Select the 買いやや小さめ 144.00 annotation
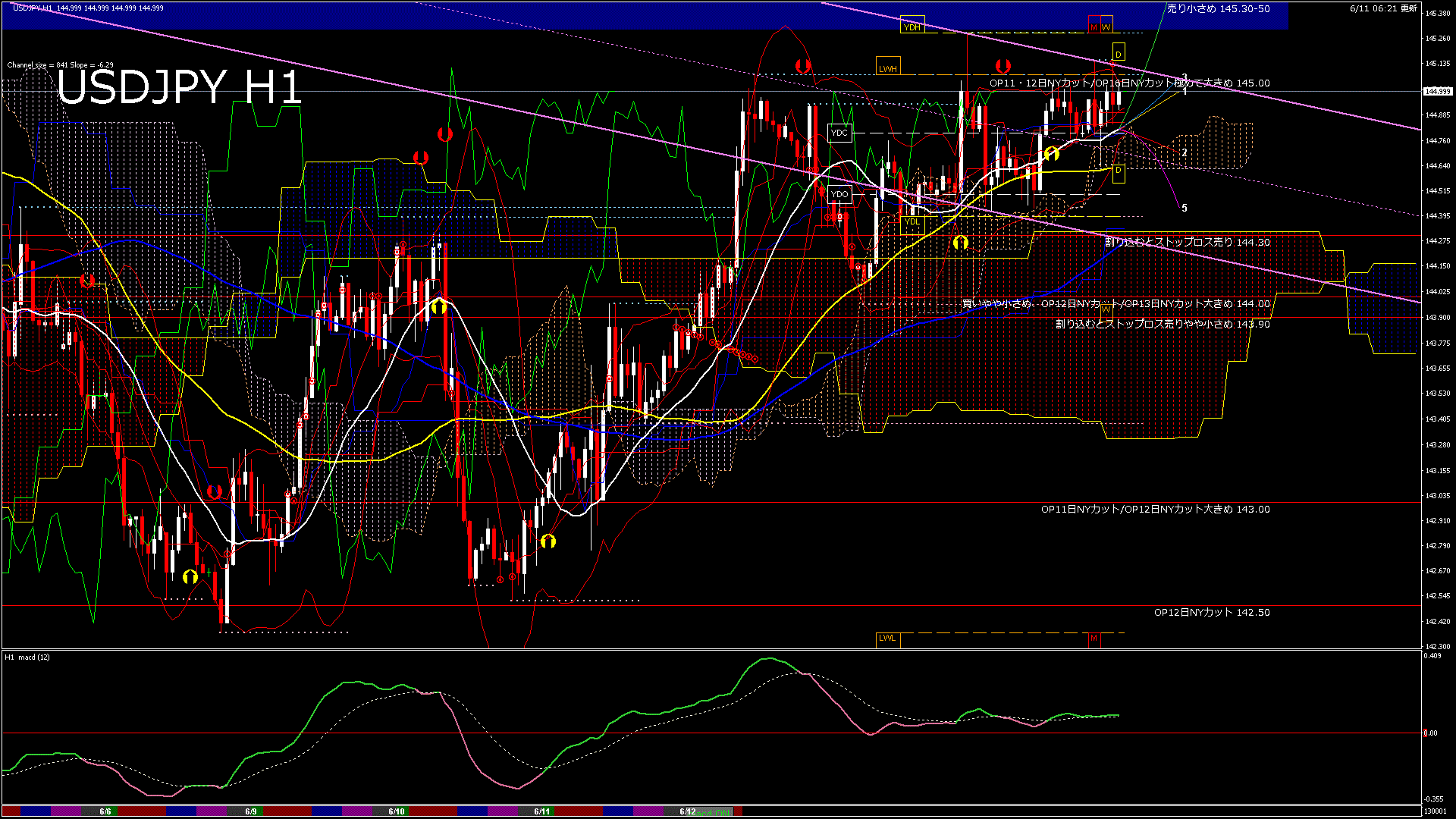Image resolution: width=1456 pixels, height=819 pixels. (x=1116, y=304)
